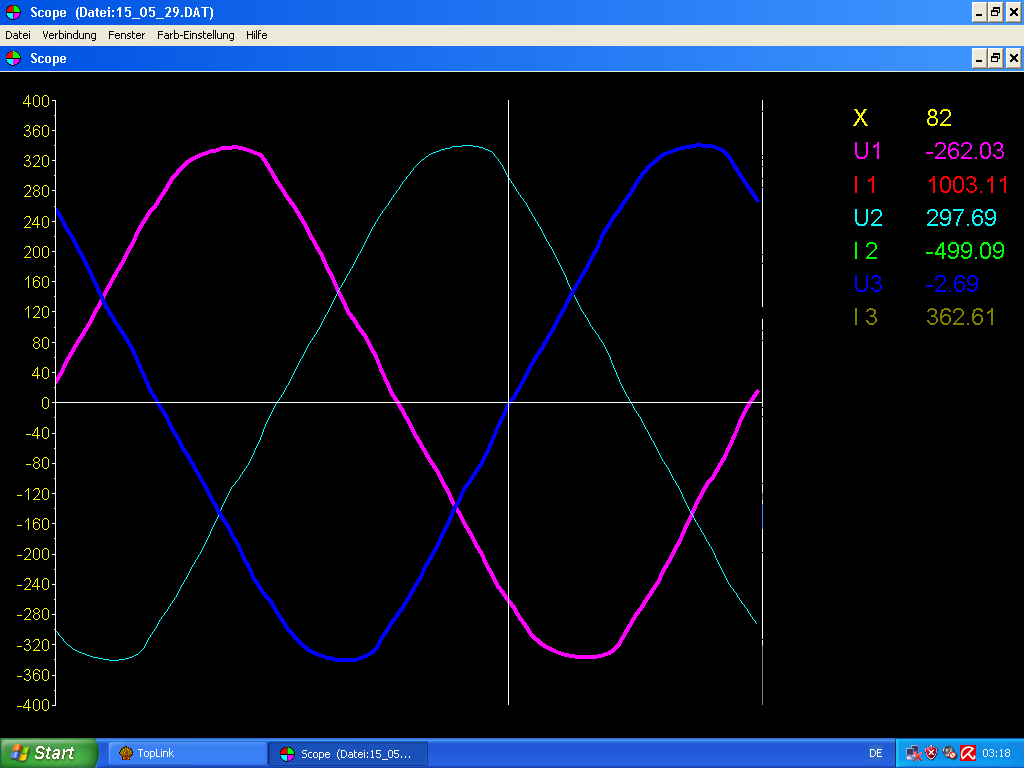1024x768 pixels.
Task: Open the disconnected network tray icon
Action: (913, 753)
